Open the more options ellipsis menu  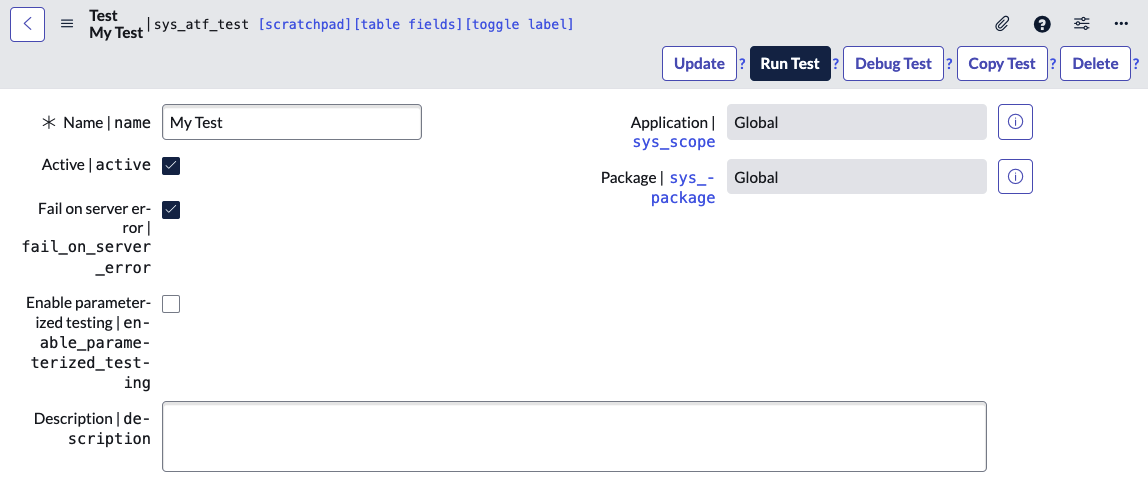point(1121,24)
